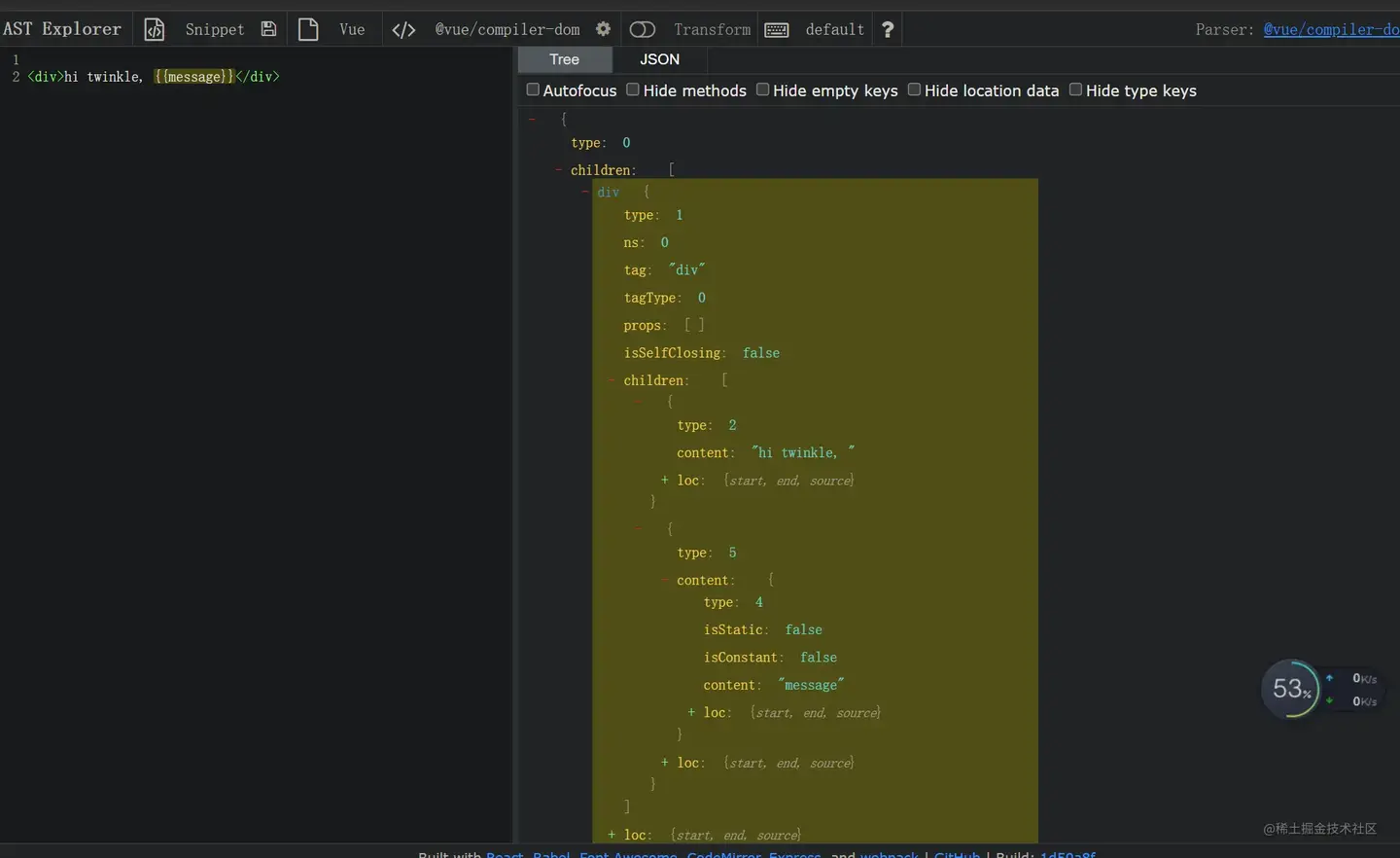
Task: Click the network speed 53% widget
Action: point(1291,689)
